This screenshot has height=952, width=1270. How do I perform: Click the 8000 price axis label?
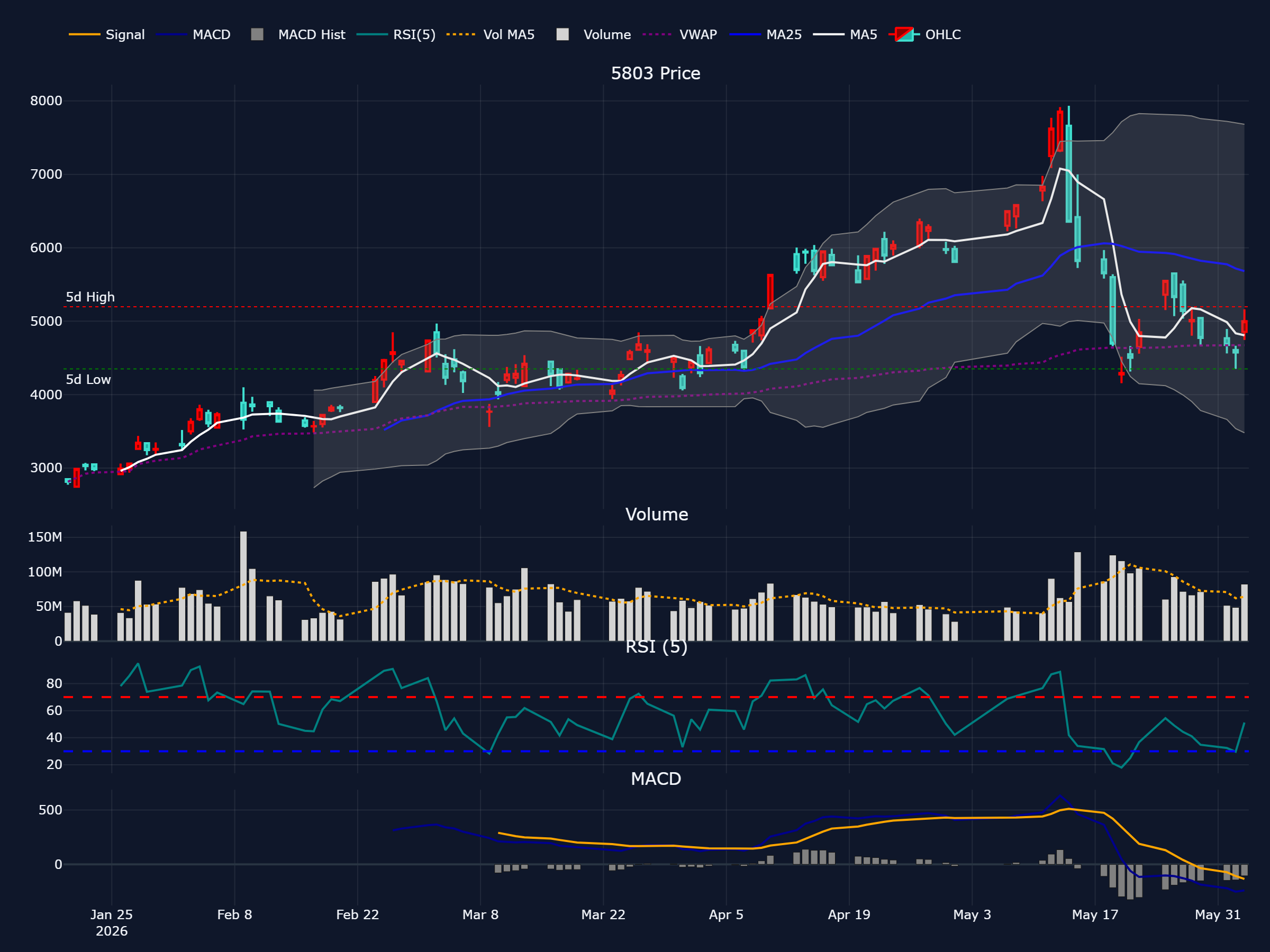pos(46,101)
